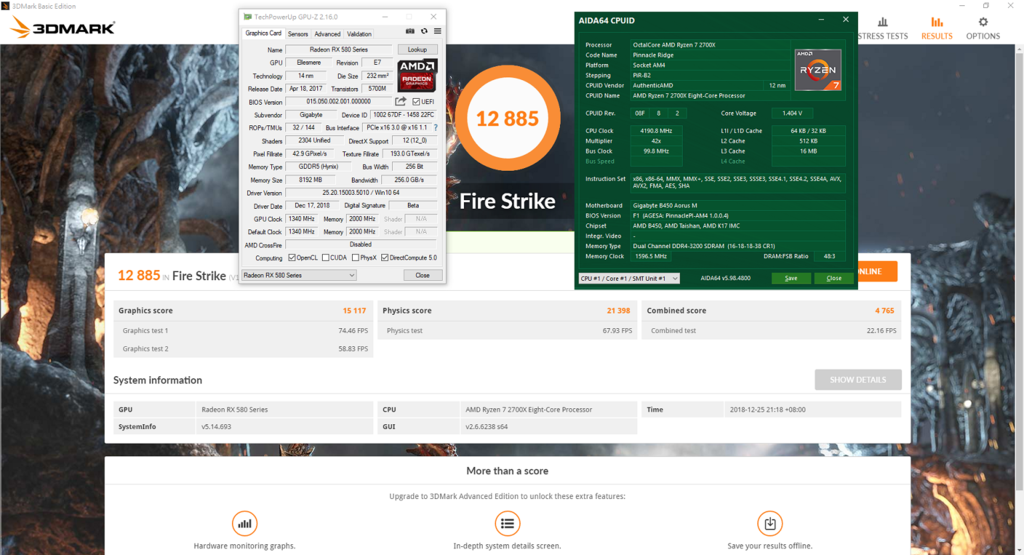This screenshot has height=555, width=1024.
Task: Click the SystemInfo version v5.14.693
Action: pyautogui.click(x=216, y=427)
